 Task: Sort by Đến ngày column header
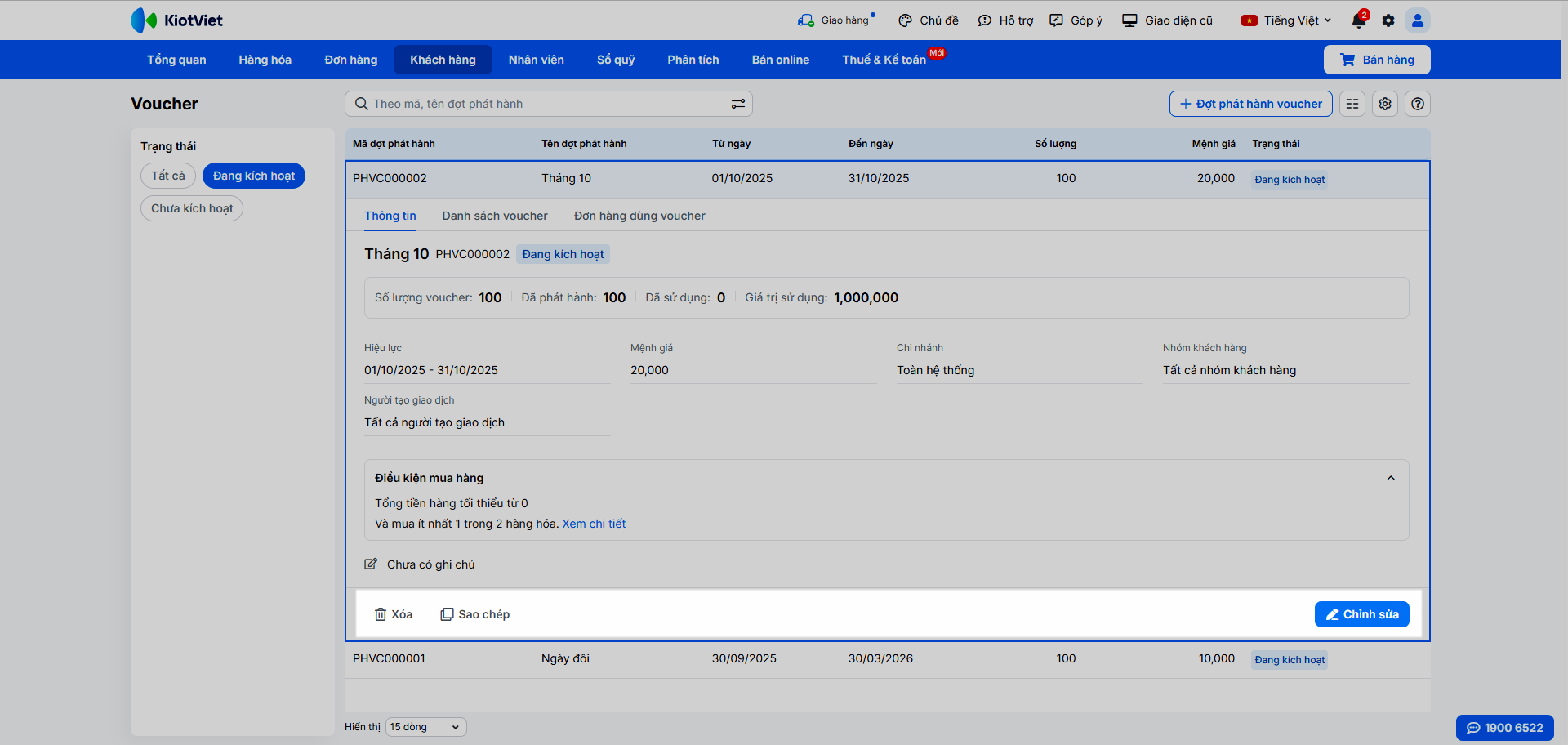[x=871, y=144]
